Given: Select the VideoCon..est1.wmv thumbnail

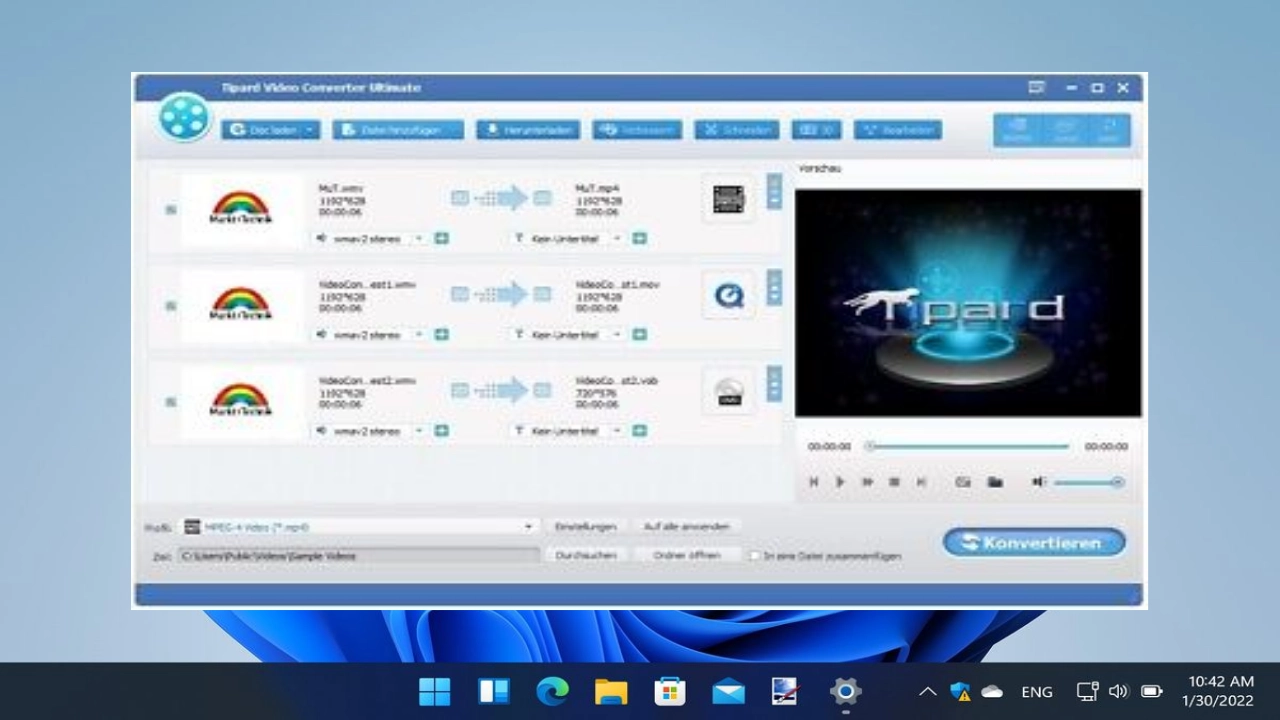Looking at the screenshot, I should click(241, 305).
